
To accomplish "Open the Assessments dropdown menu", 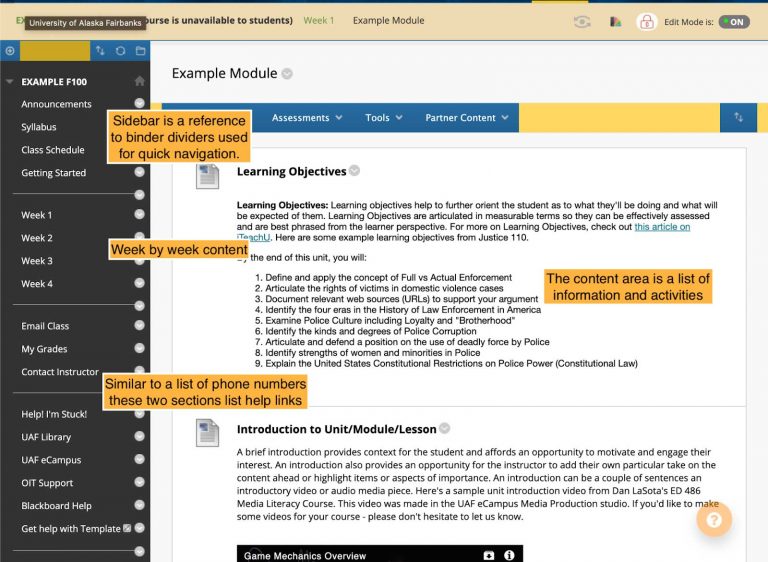I will click(x=307, y=117).
